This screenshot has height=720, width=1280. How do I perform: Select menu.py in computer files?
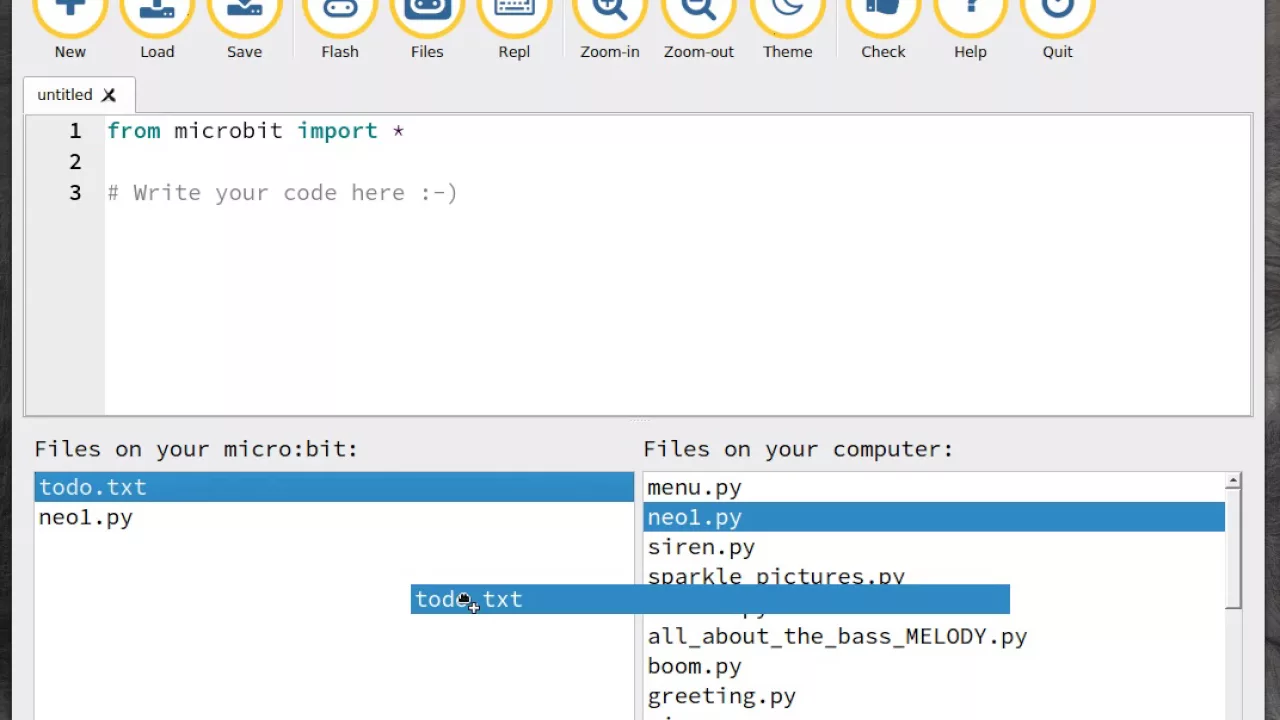tap(934, 488)
